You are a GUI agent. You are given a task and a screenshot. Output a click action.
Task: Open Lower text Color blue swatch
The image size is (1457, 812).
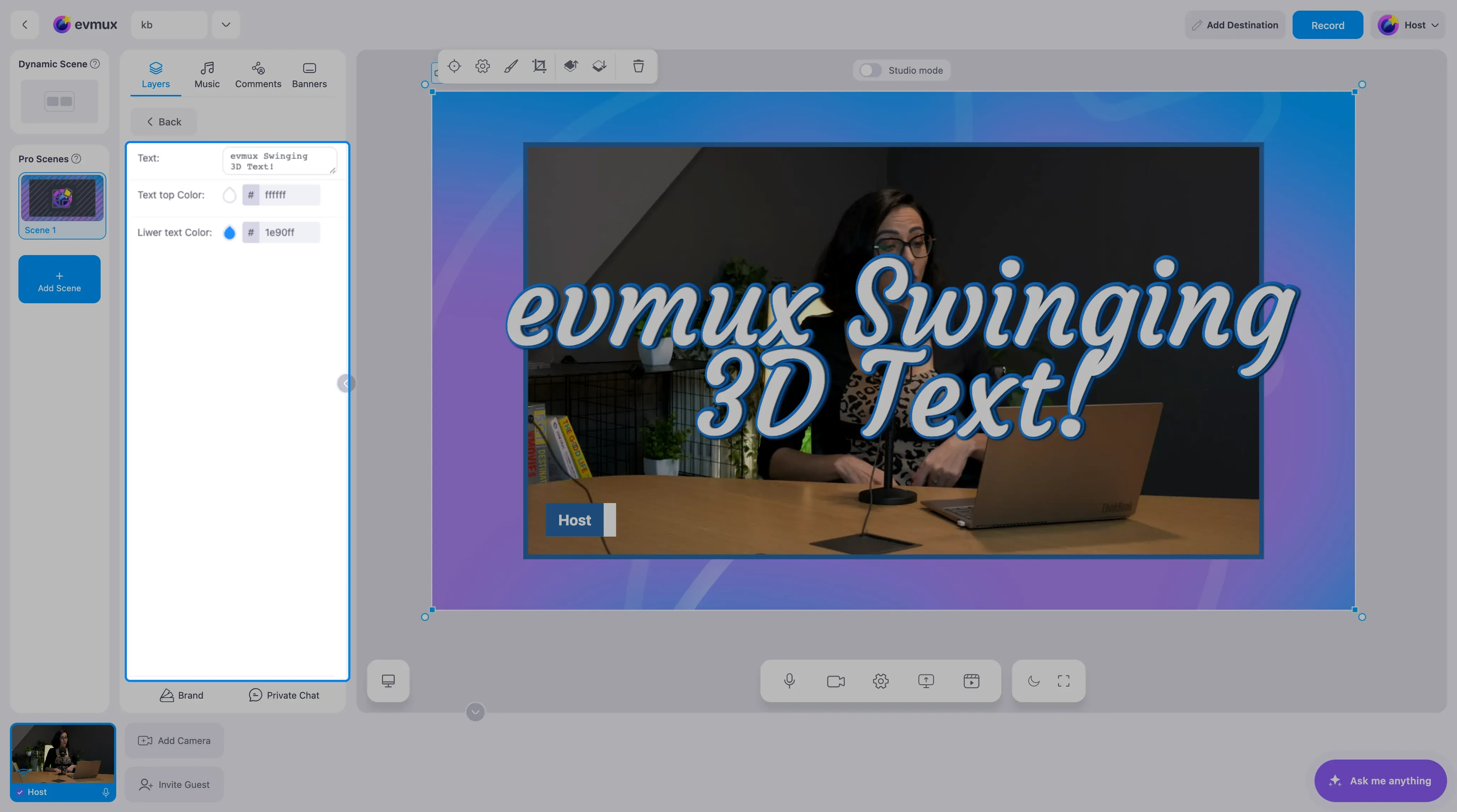[229, 232]
